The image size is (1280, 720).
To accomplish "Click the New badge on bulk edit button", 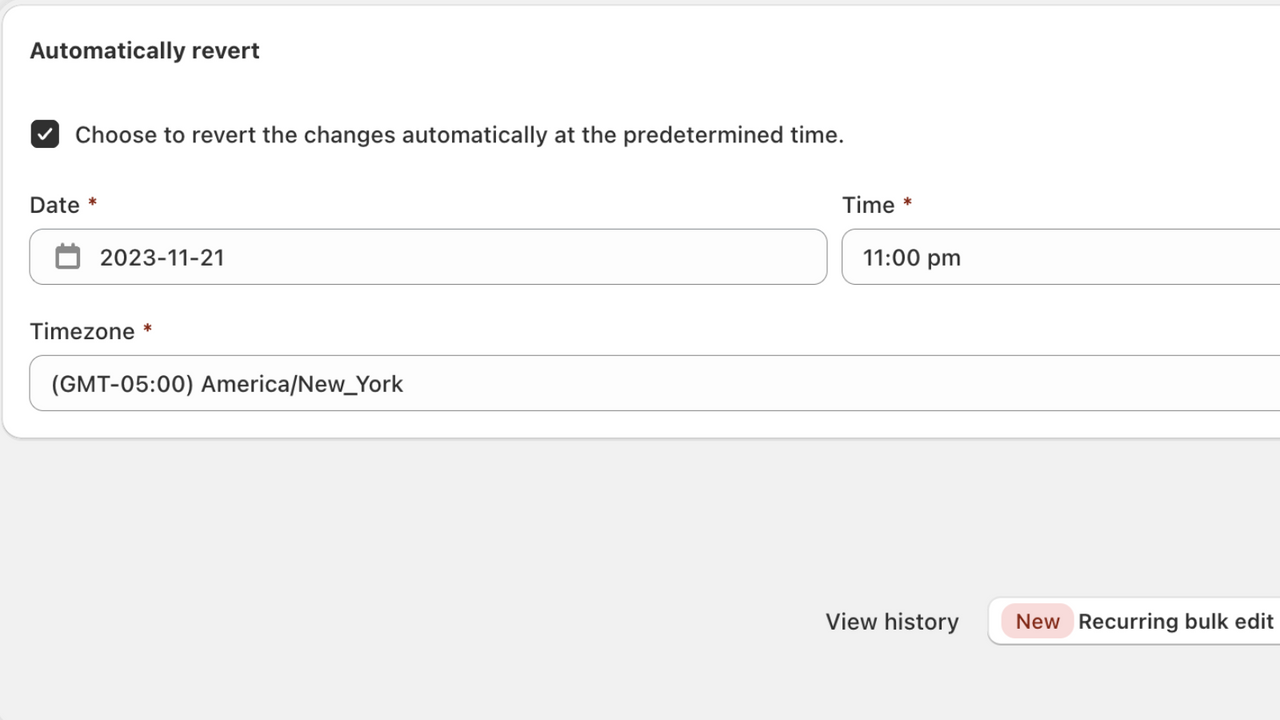I will (1037, 621).
